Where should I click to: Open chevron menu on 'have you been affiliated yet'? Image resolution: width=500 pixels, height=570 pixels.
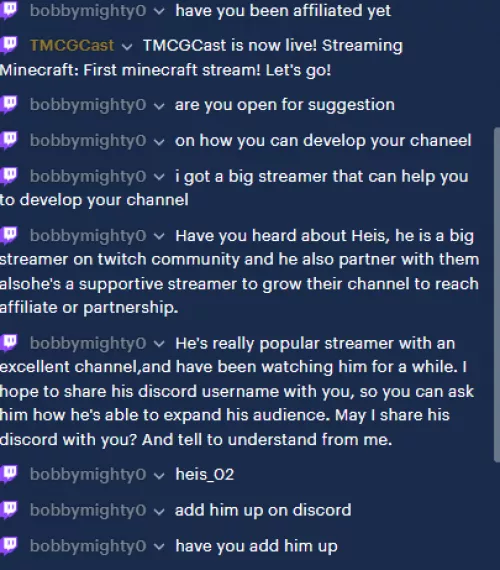159,12
